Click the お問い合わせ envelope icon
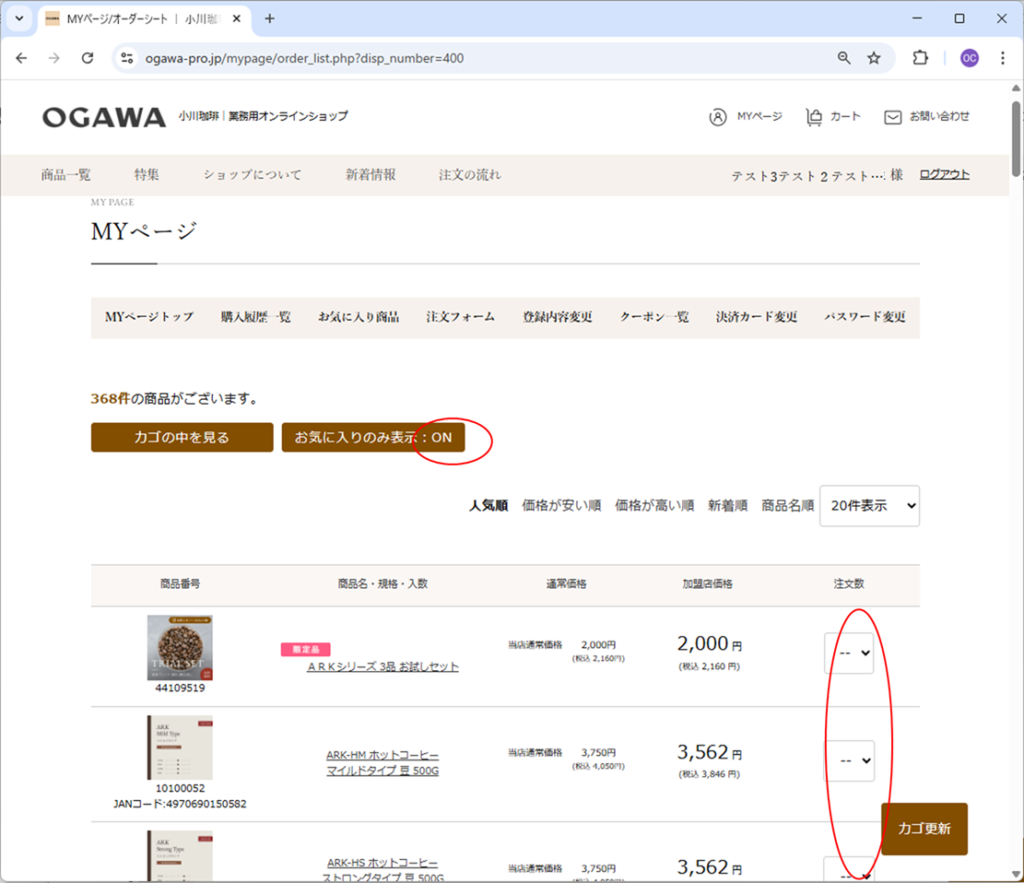This screenshot has height=883, width=1024. (893, 117)
